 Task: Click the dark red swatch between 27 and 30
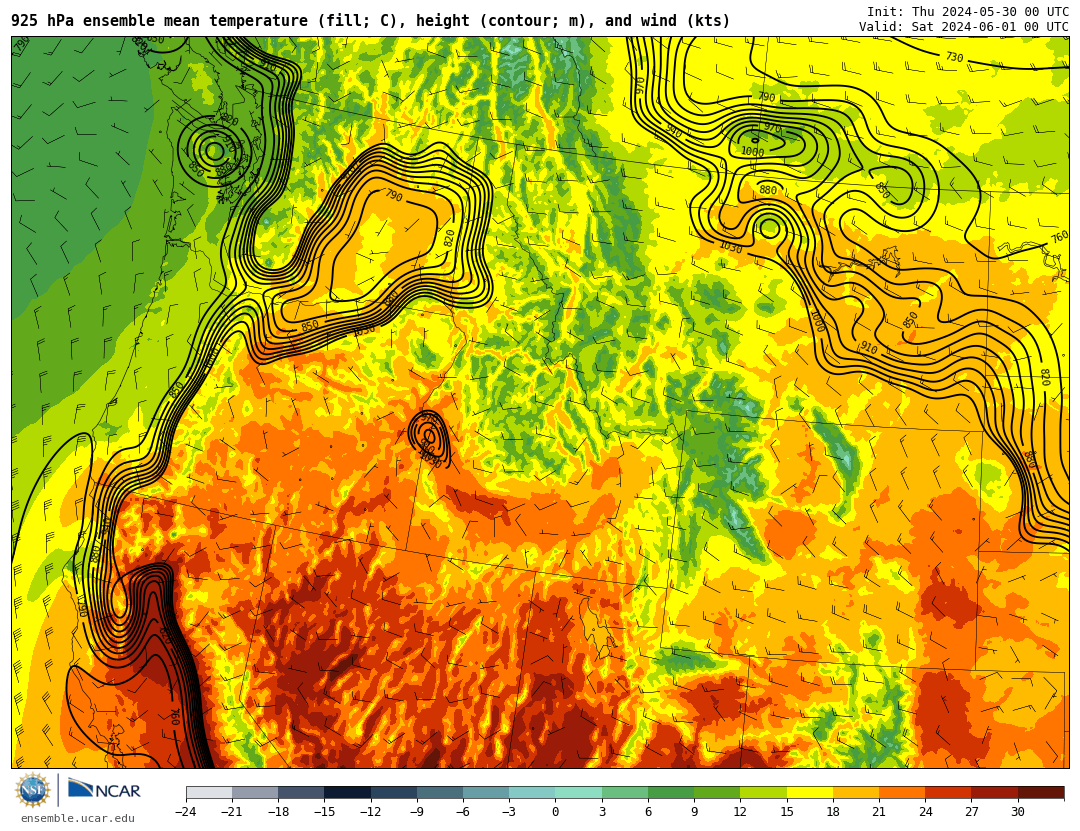pyautogui.click(x=995, y=792)
